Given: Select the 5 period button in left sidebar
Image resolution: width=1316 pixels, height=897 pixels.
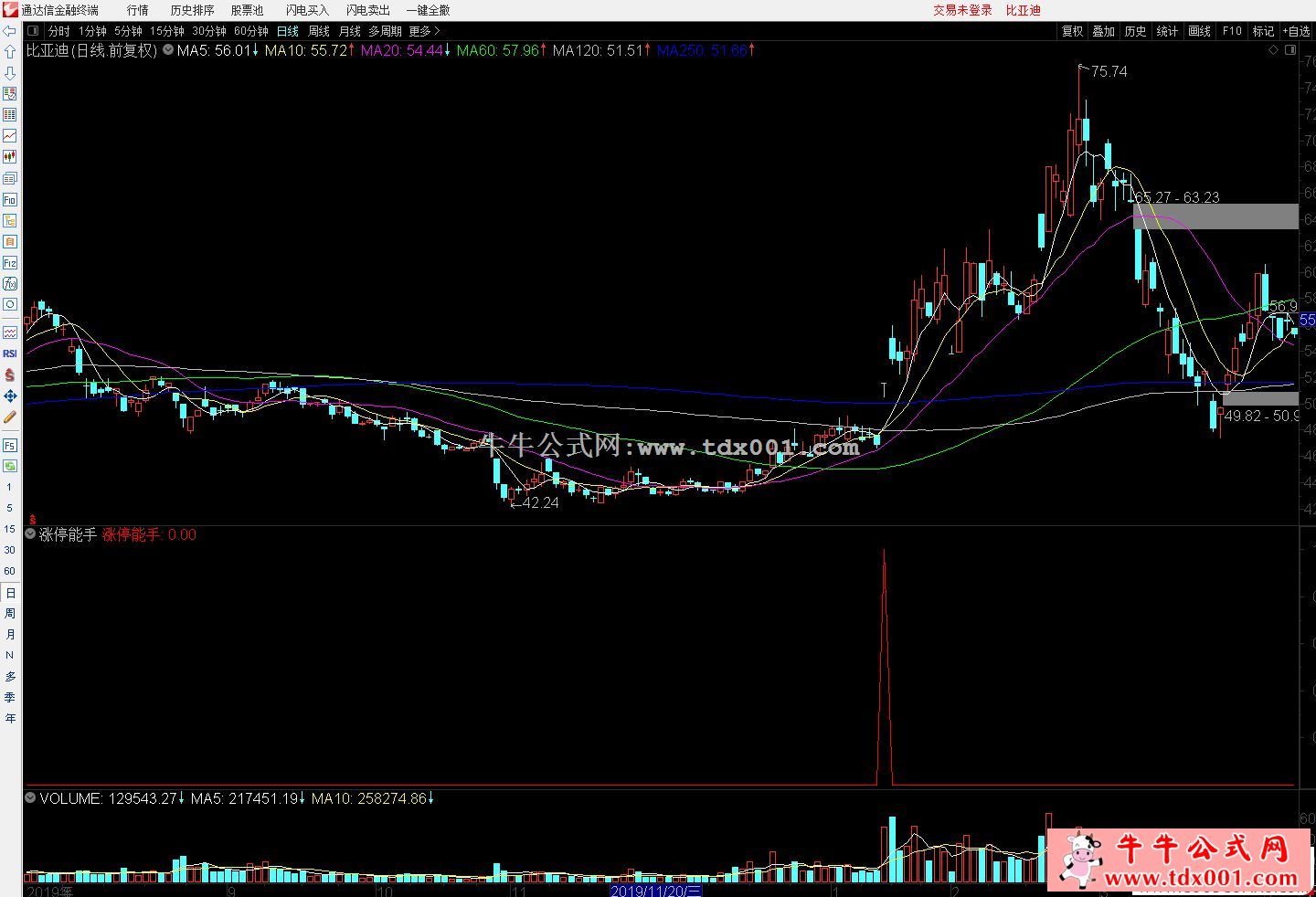Looking at the screenshot, I should 10,508.
